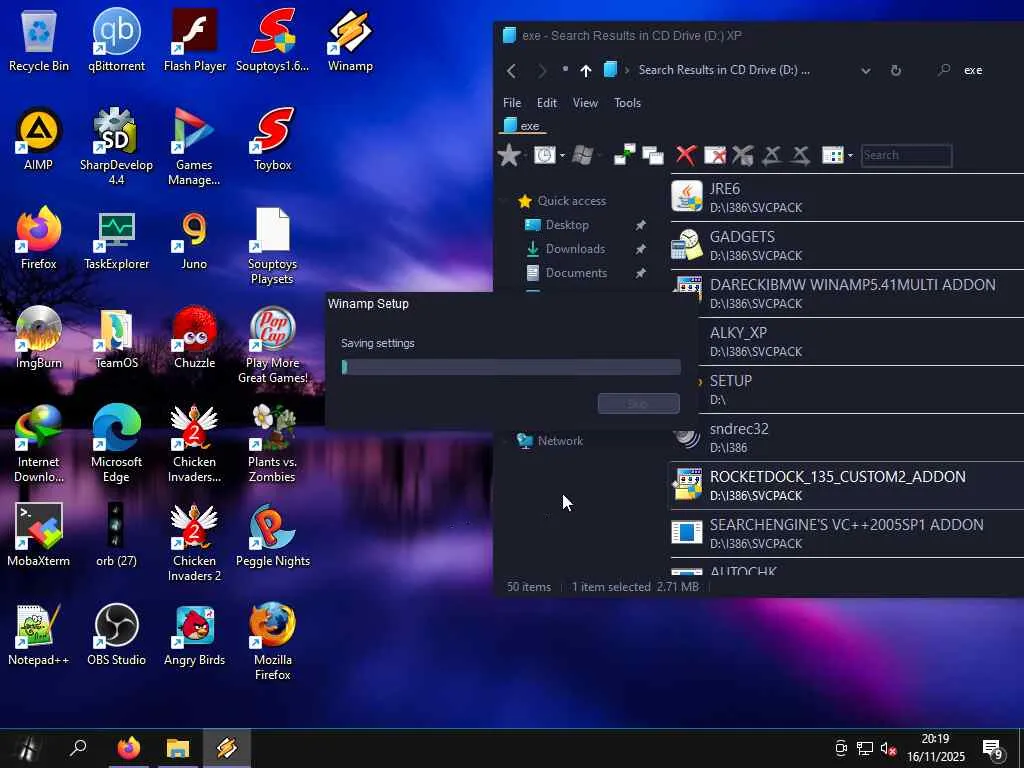
Task: Open the Recycle Bin
Action: (x=39, y=39)
